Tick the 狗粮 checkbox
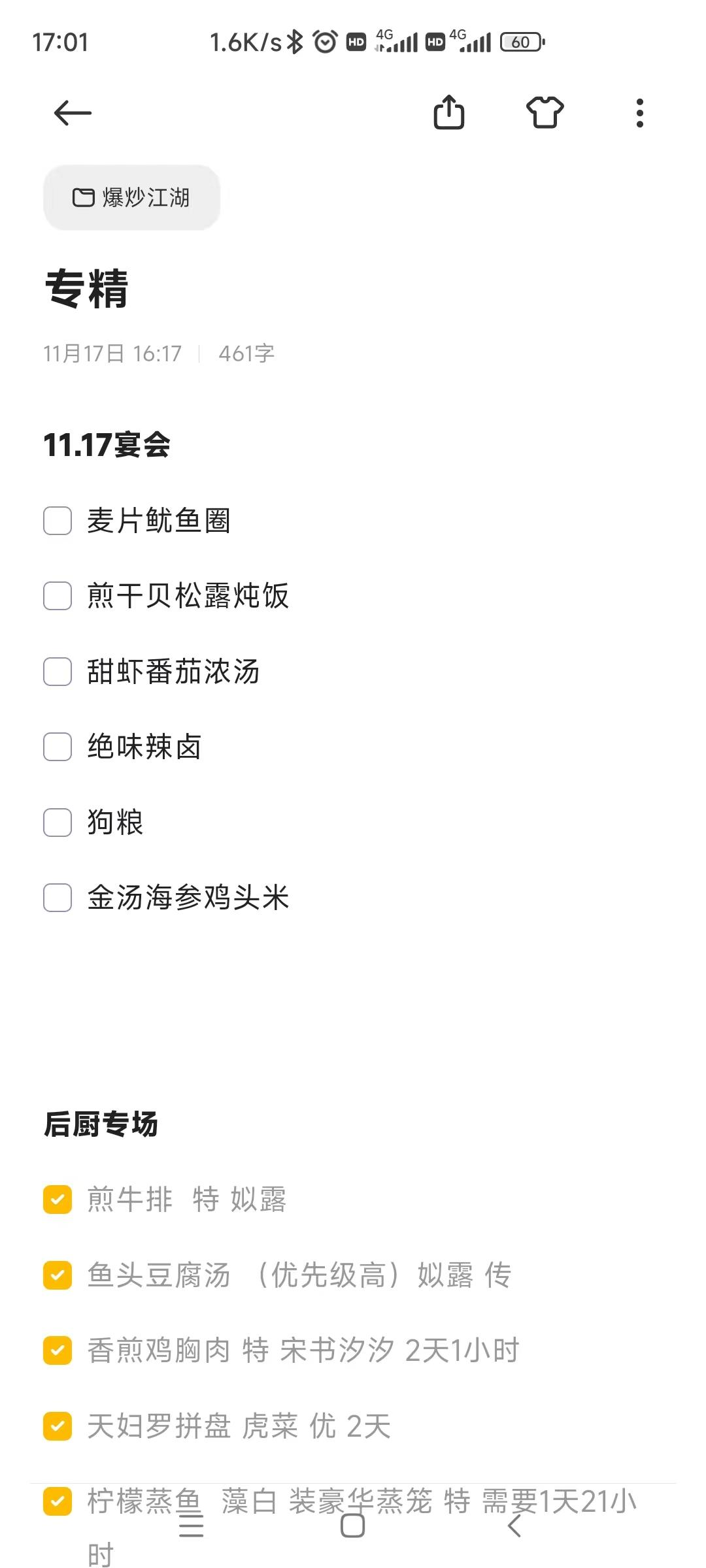706x1568 pixels. click(x=58, y=823)
